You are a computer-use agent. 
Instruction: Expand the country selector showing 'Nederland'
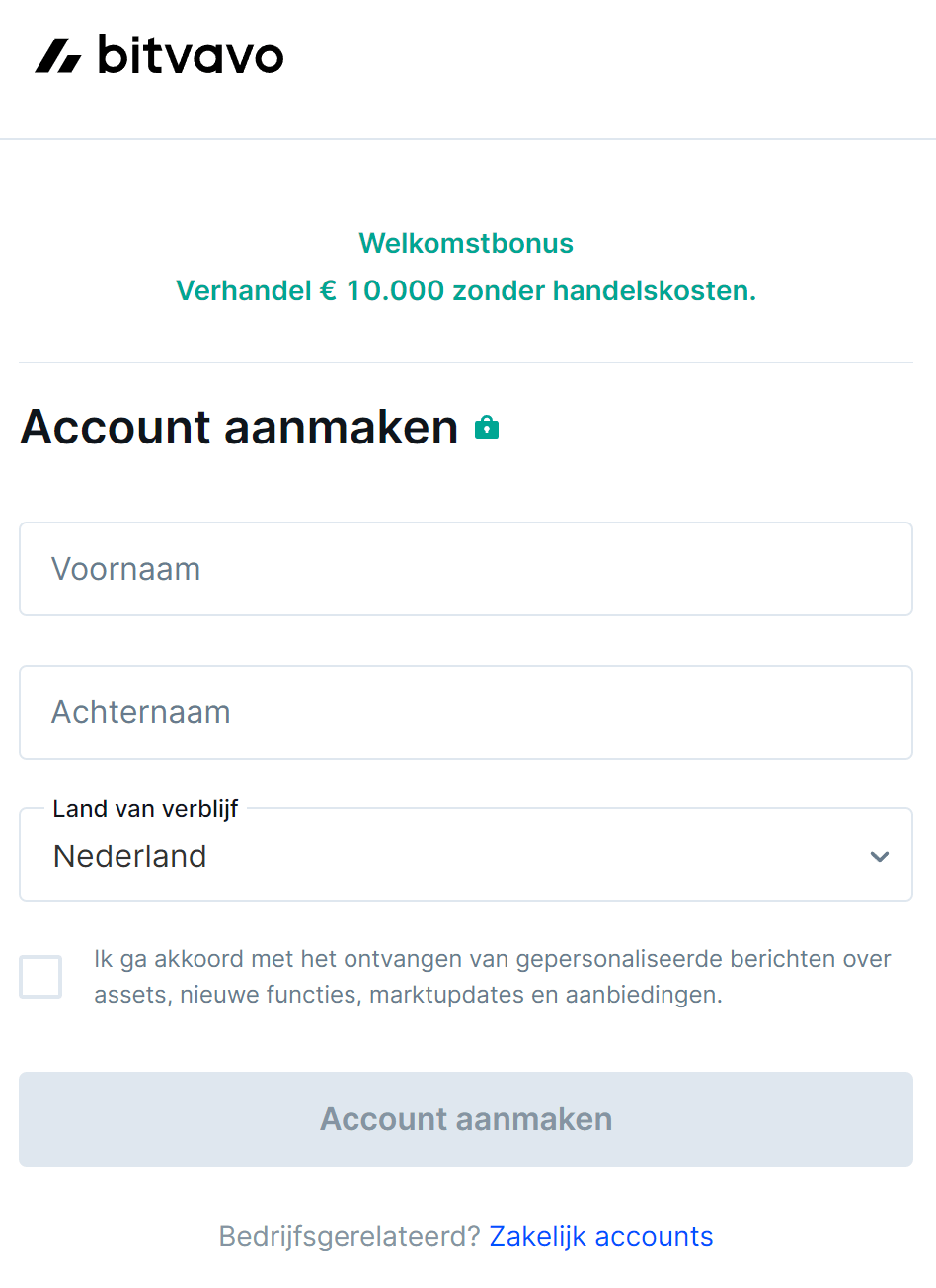pos(466,854)
